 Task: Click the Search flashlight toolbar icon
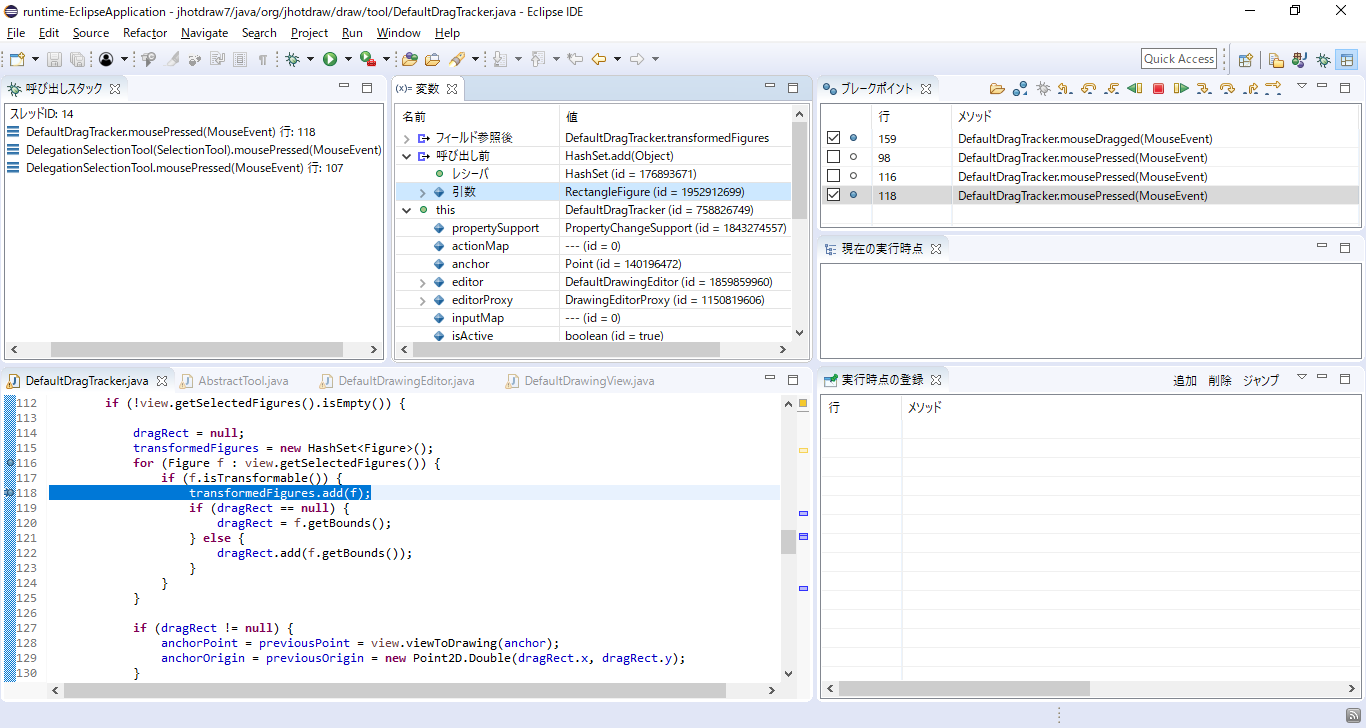pos(457,59)
